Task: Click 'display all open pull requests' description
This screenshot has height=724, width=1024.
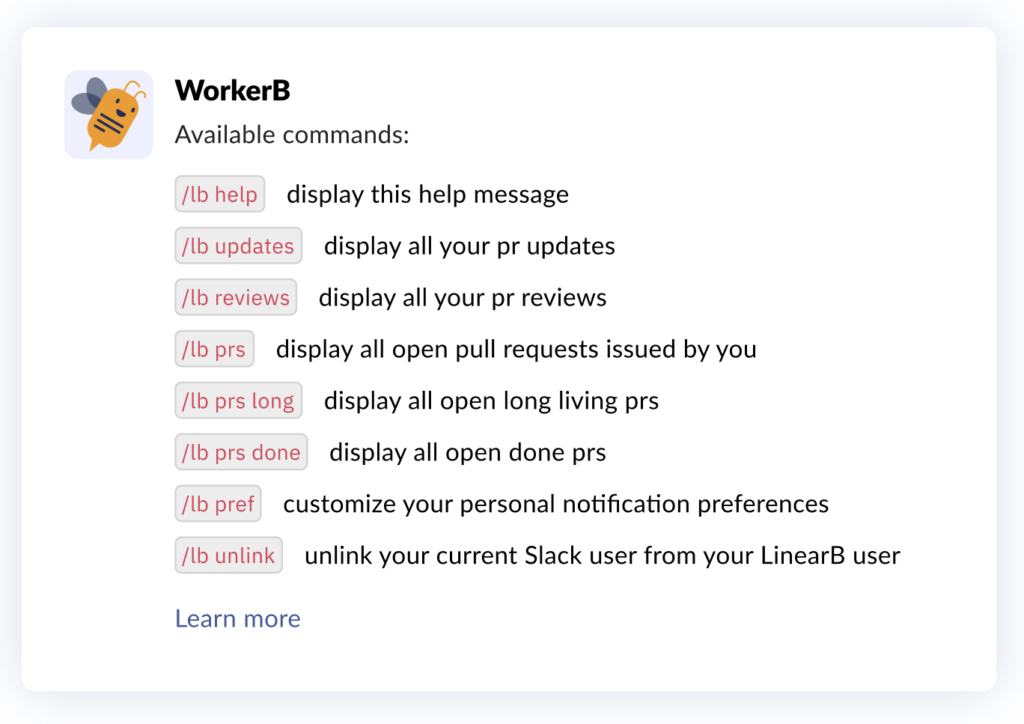Action: pos(516,349)
